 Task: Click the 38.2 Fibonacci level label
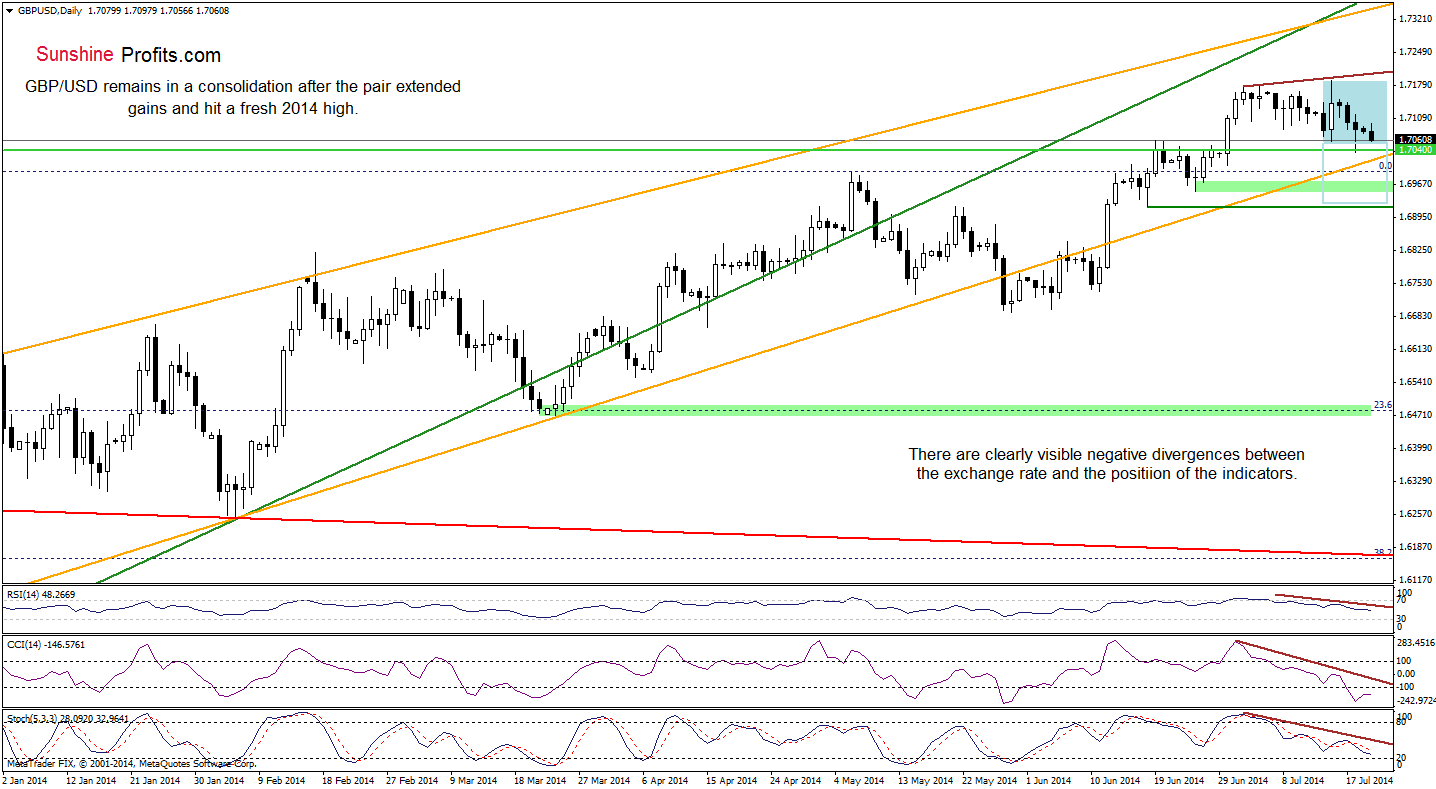pos(1382,552)
